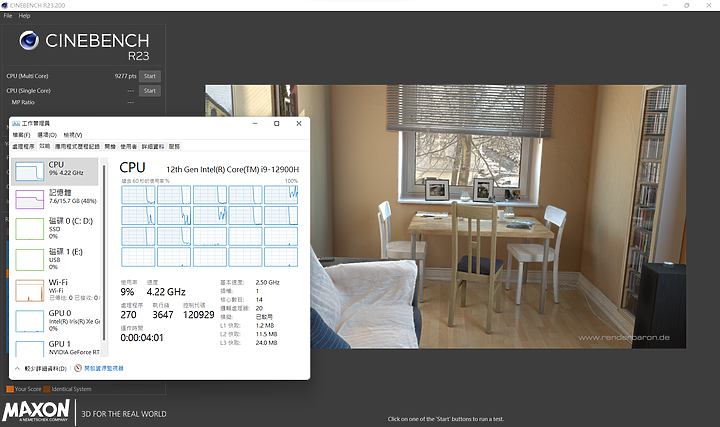Click Cinebench title bar app icon
720x427 pixels.
tap(5, 6)
